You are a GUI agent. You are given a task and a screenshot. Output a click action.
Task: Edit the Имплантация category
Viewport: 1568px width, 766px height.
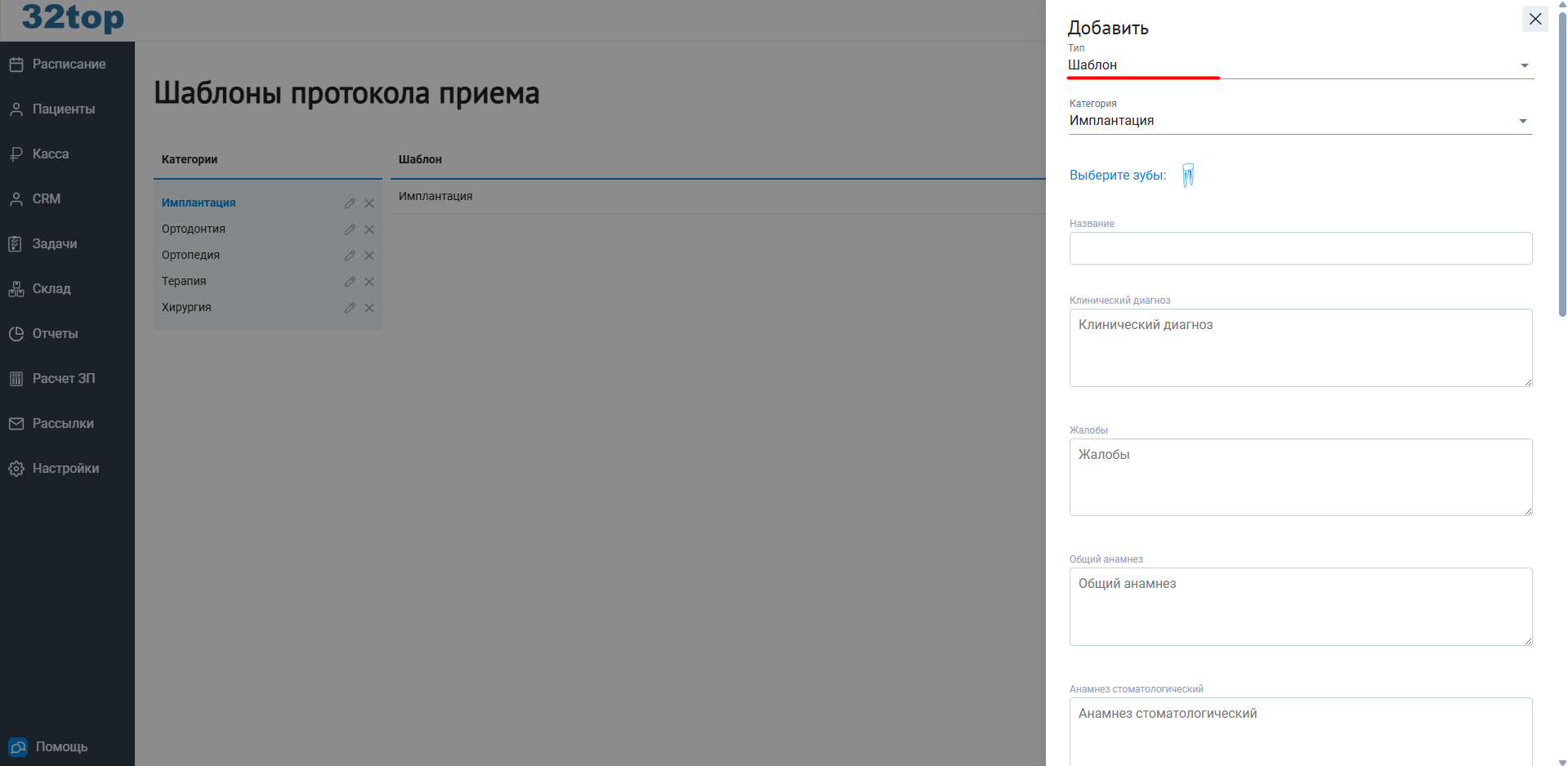[x=350, y=203]
